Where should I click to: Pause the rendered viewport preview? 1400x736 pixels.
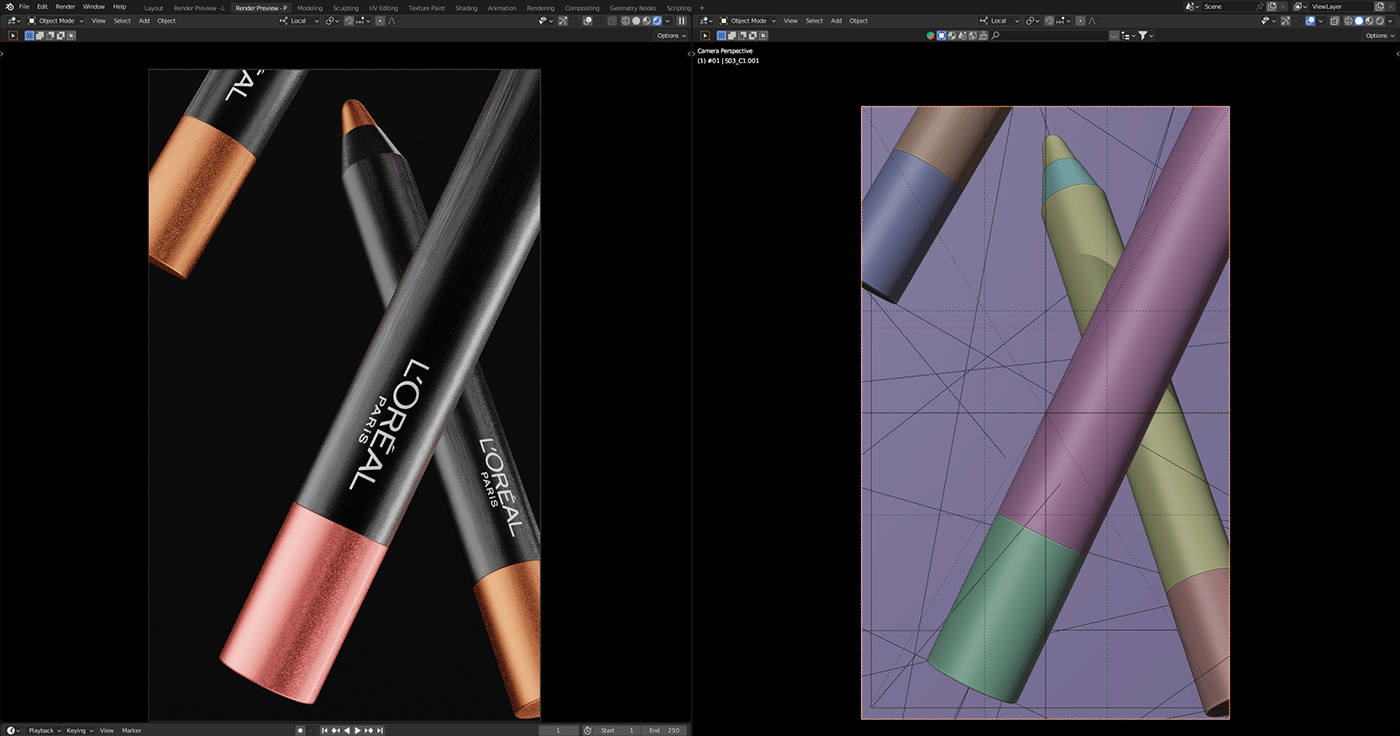tap(682, 20)
